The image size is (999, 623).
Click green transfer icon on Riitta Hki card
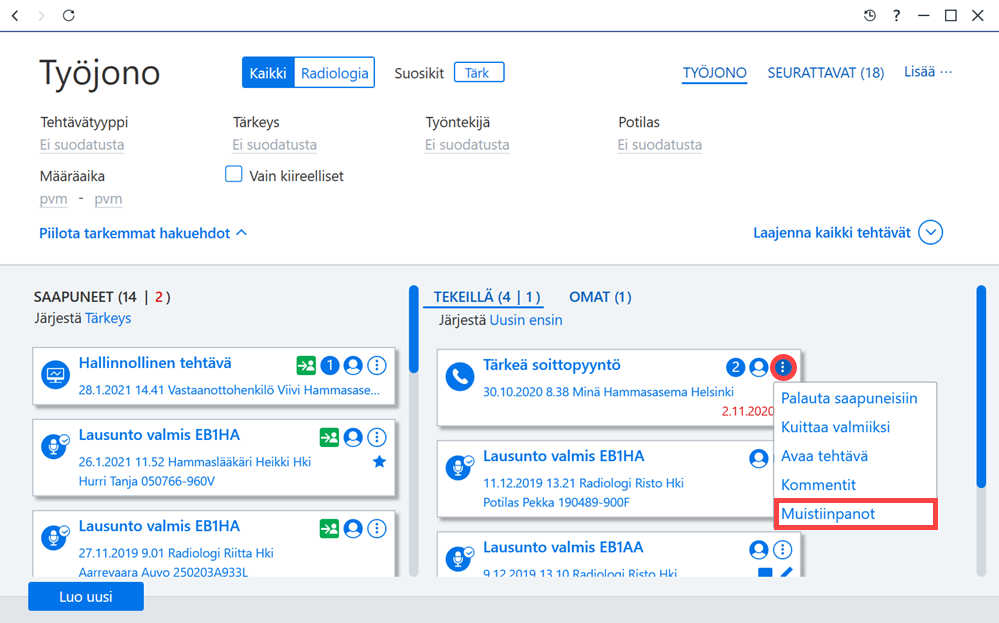(x=329, y=529)
